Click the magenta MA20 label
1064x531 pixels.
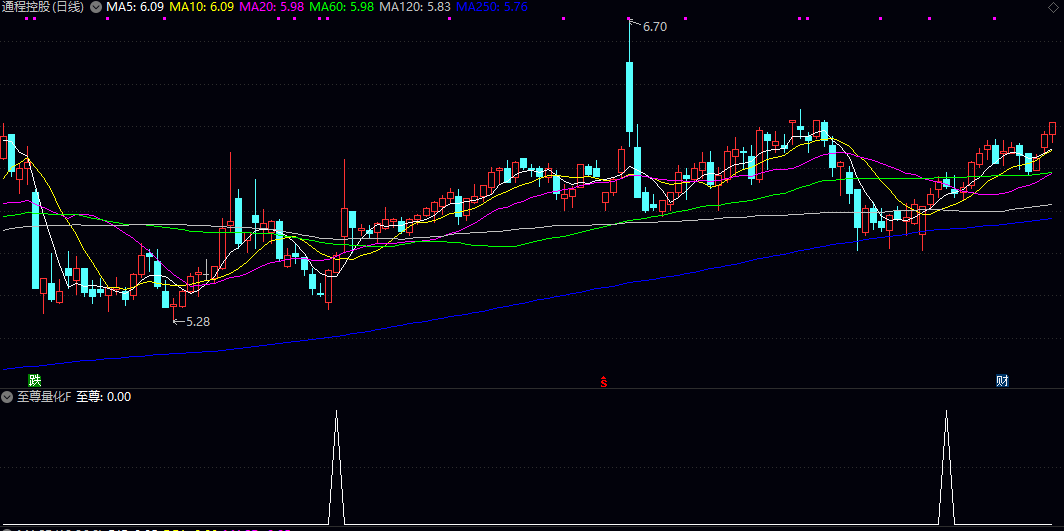click(271, 7)
